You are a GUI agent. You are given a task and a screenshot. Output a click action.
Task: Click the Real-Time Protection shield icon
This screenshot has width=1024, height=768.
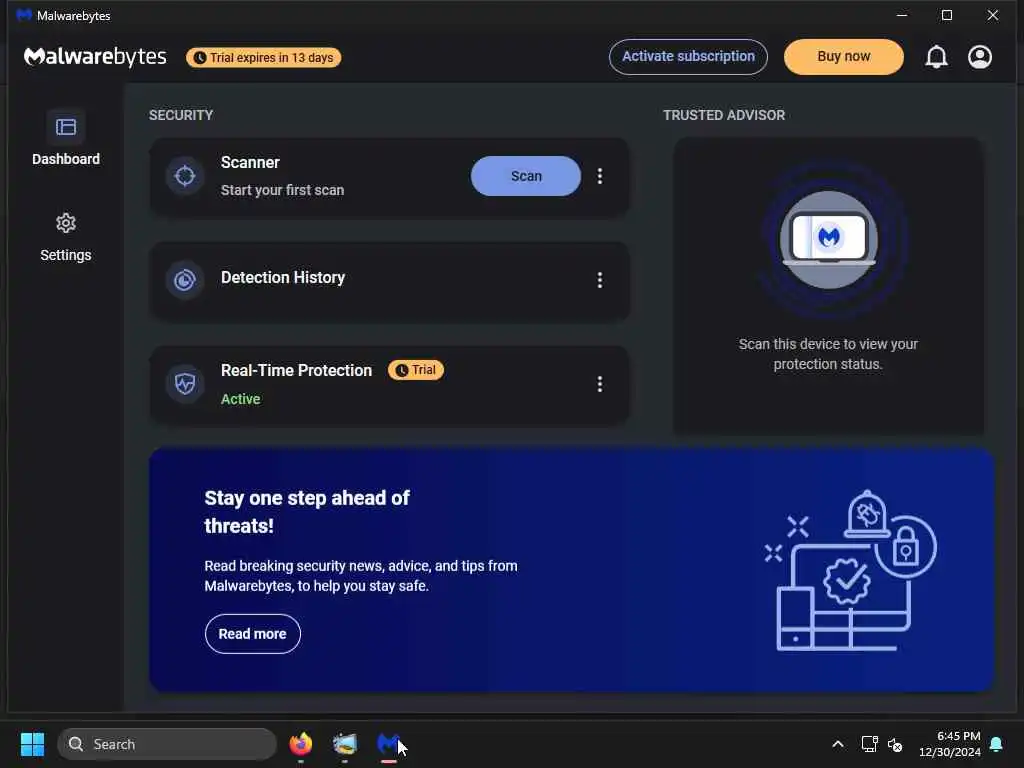tap(185, 383)
